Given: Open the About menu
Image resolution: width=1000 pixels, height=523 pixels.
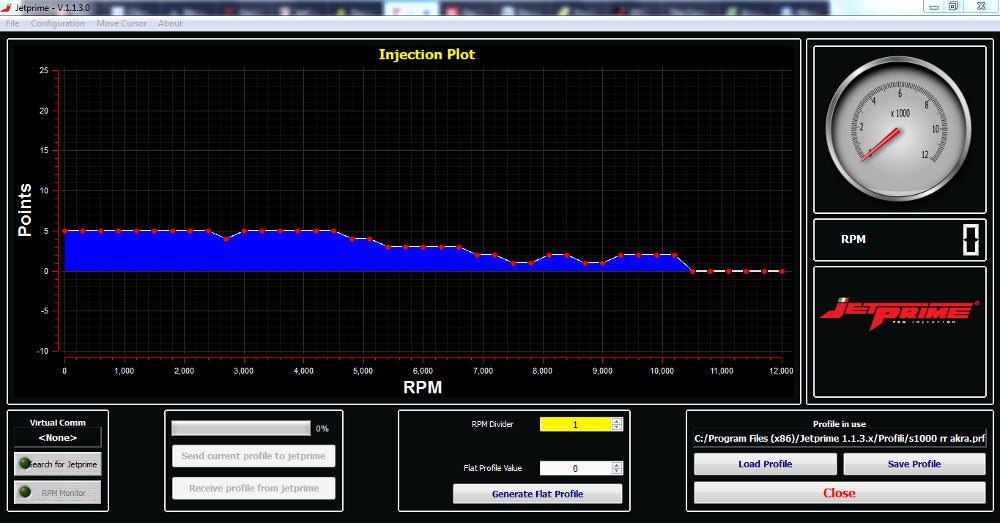Looking at the screenshot, I should click(170, 23).
